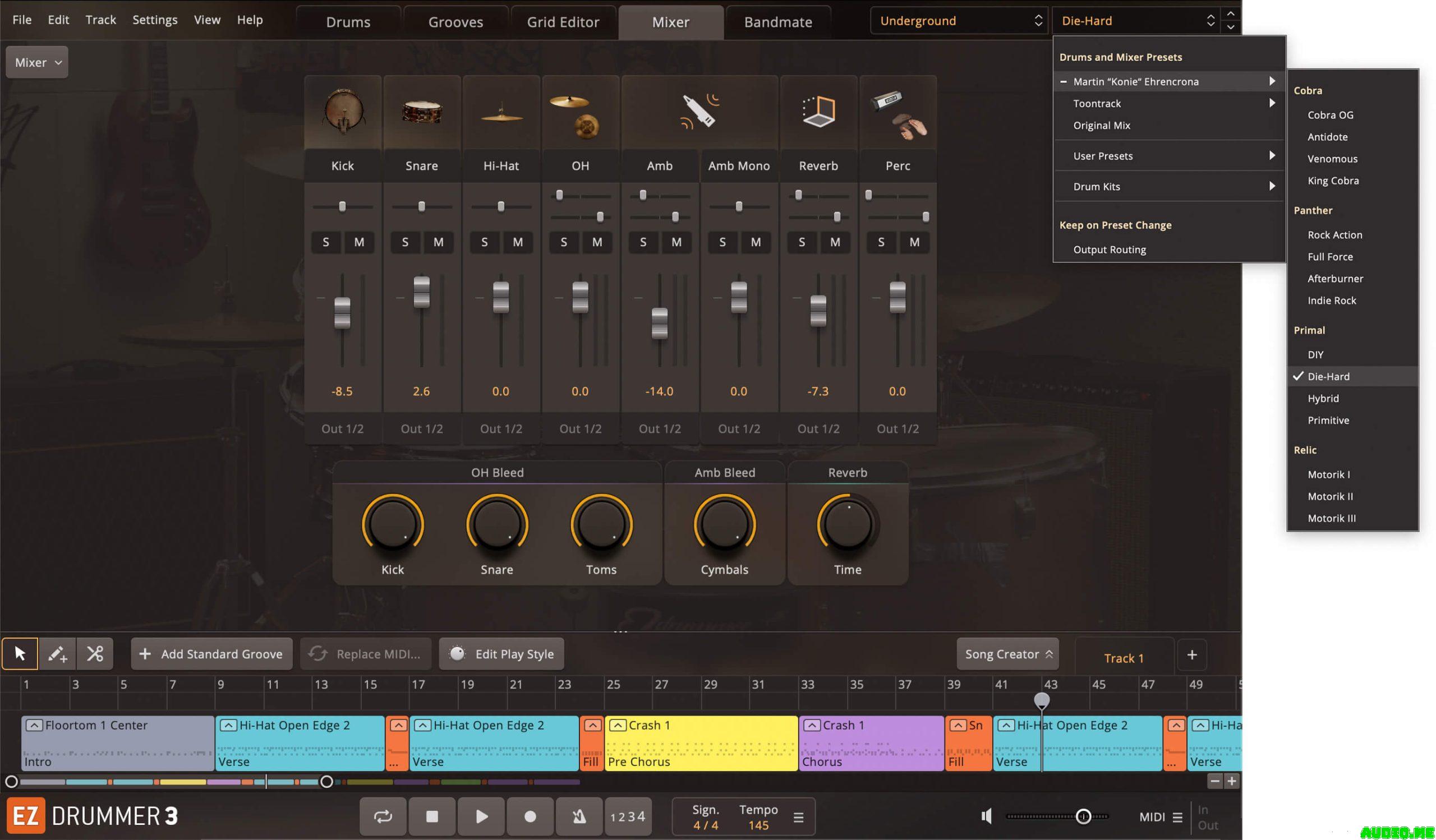Switch to the Grooves tab
The width and height of the screenshot is (1436, 840).
pos(455,22)
